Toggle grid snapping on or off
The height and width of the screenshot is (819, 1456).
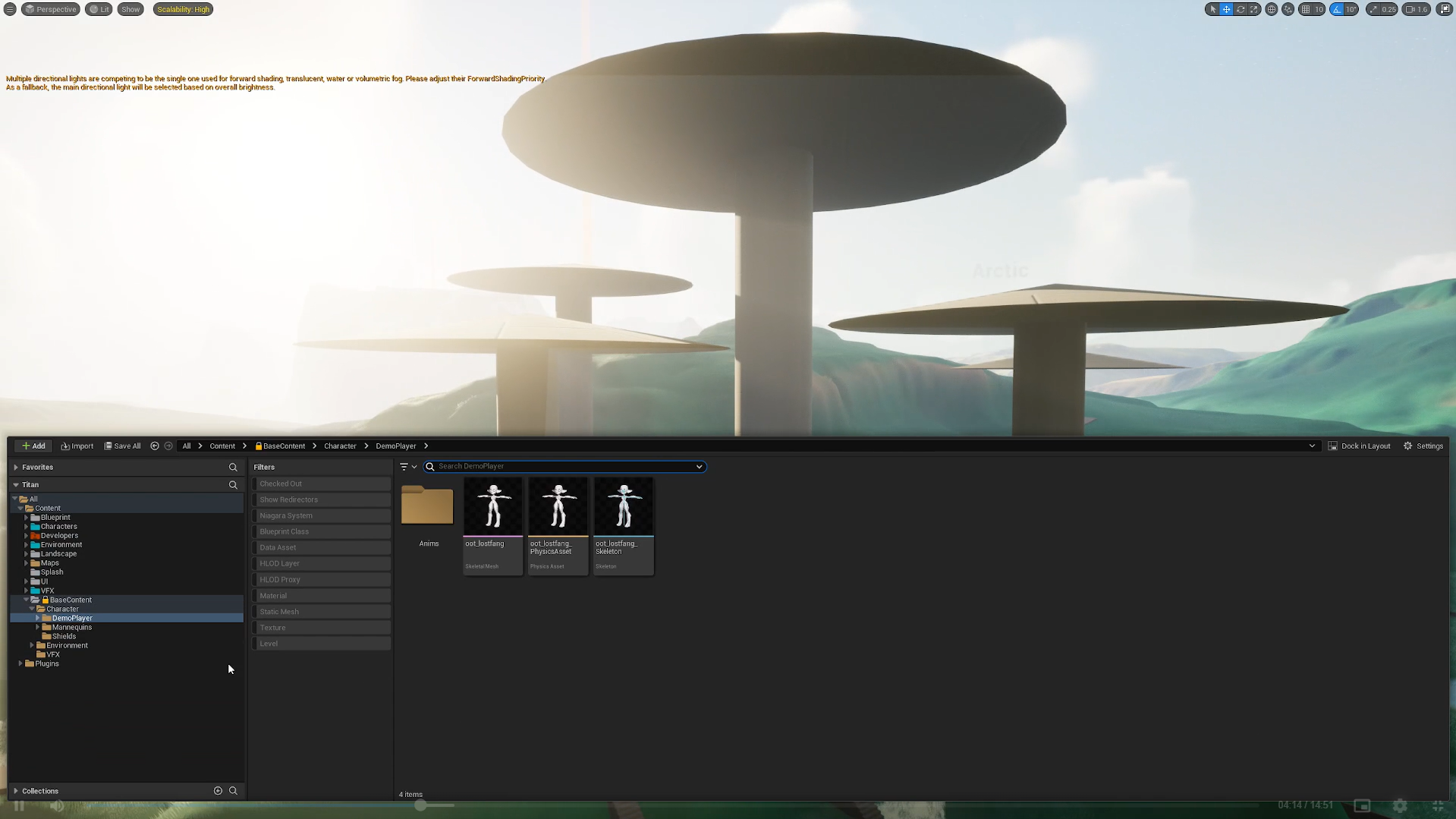click(1306, 10)
